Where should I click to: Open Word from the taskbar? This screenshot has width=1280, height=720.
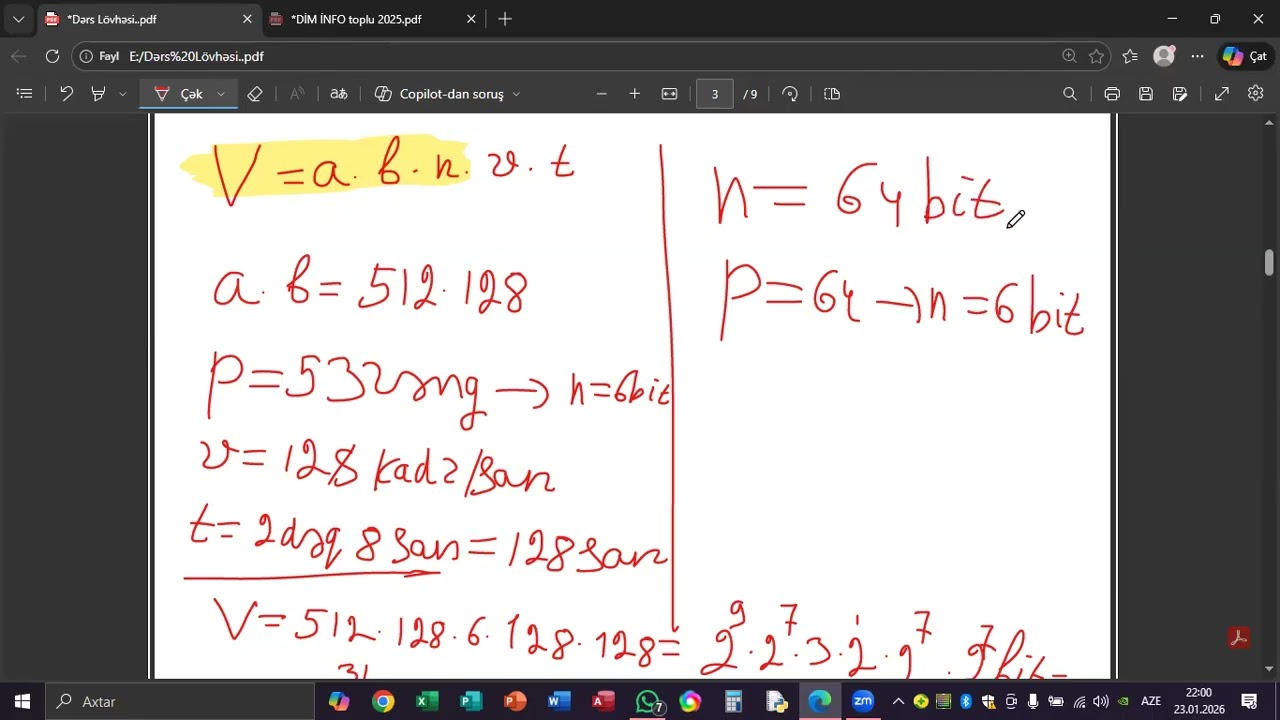click(x=559, y=701)
